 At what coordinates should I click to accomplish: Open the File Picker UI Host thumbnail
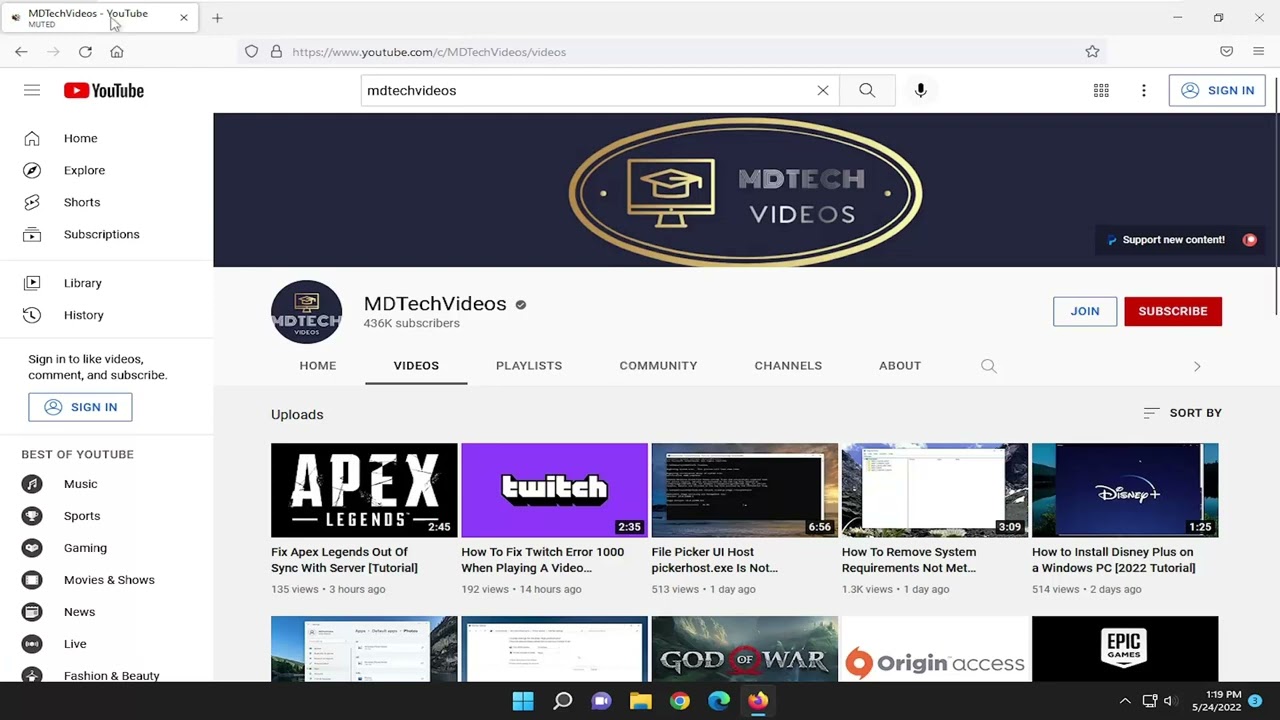tap(745, 490)
